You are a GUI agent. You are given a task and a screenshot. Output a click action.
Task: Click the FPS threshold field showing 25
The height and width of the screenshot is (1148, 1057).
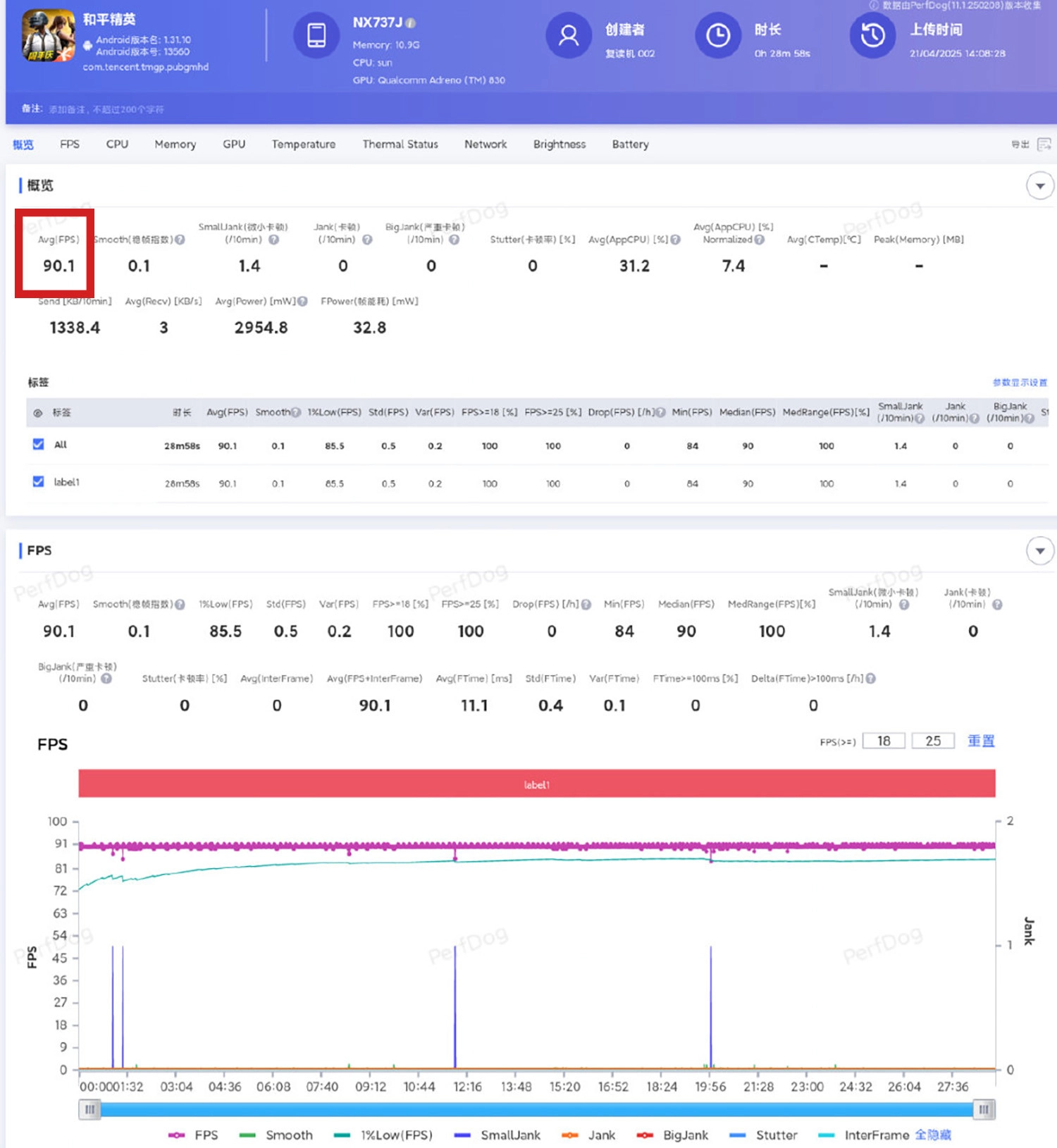(x=933, y=741)
